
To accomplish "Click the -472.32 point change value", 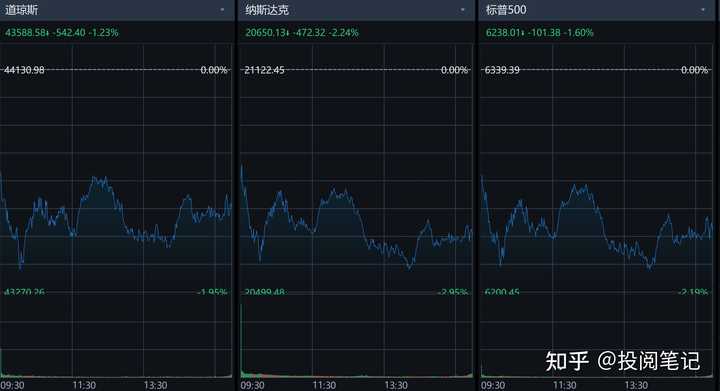I will click(x=309, y=33).
